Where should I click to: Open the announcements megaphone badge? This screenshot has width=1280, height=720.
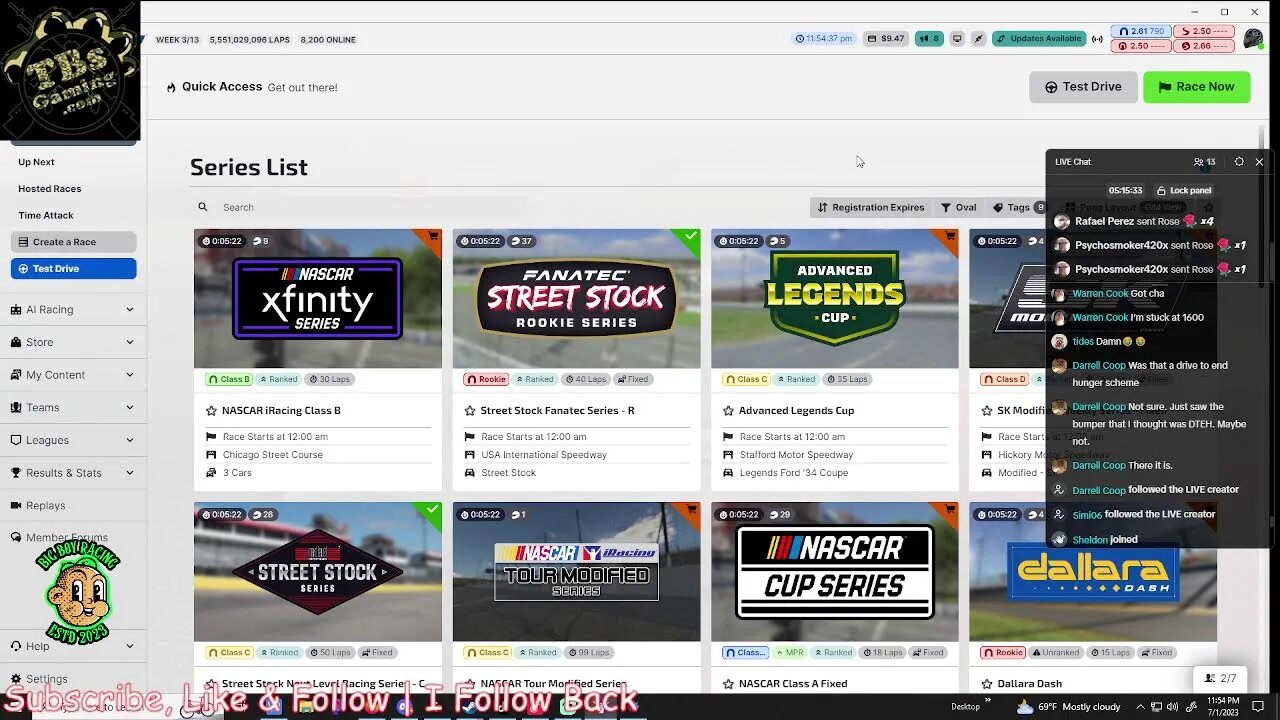(x=929, y=39)
